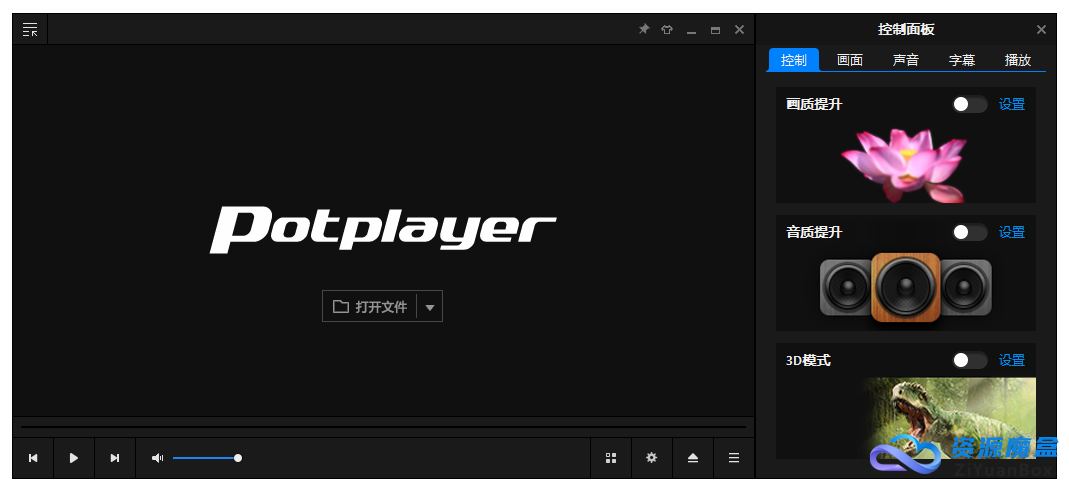Close the PotPlayer player window

pos(739,29)
